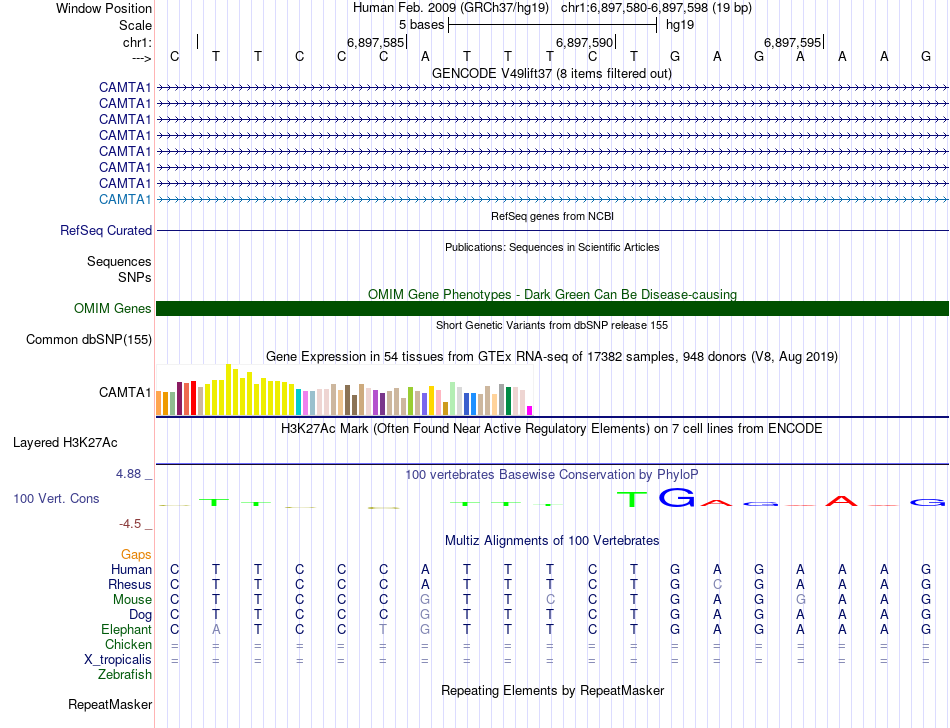Click the RepeatMasker track label

110,704
